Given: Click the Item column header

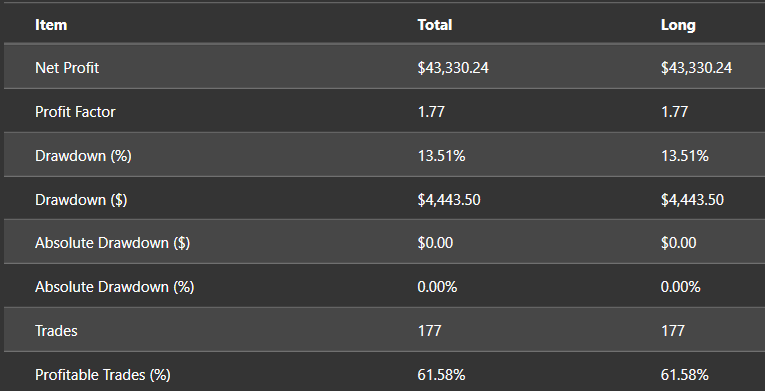Looking at the screenshot, I should coord(51,25).
